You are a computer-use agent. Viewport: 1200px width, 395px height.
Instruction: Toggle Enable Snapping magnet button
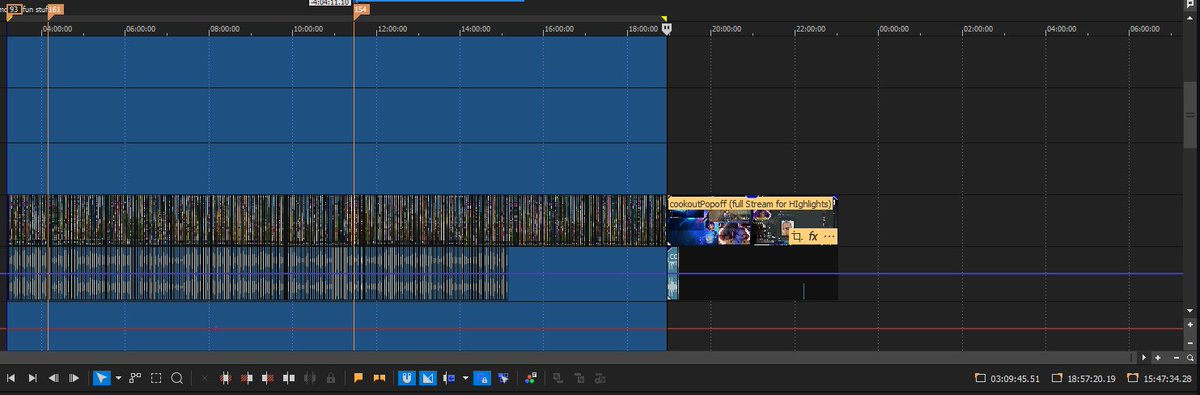tap(407, 378)
